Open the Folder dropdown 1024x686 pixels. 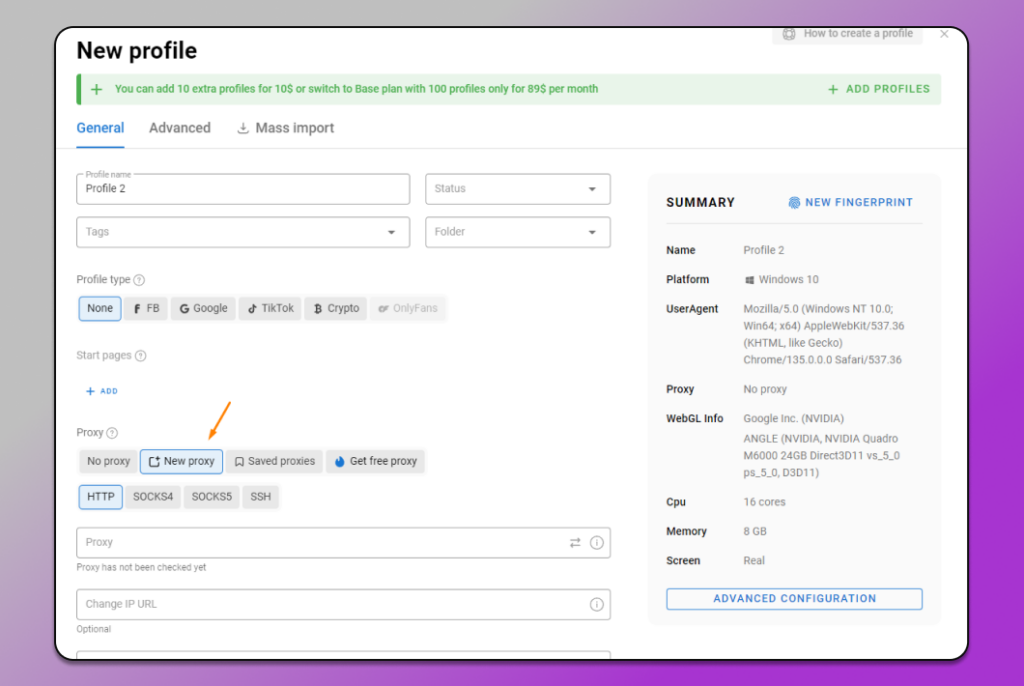[x=517, y=231]
